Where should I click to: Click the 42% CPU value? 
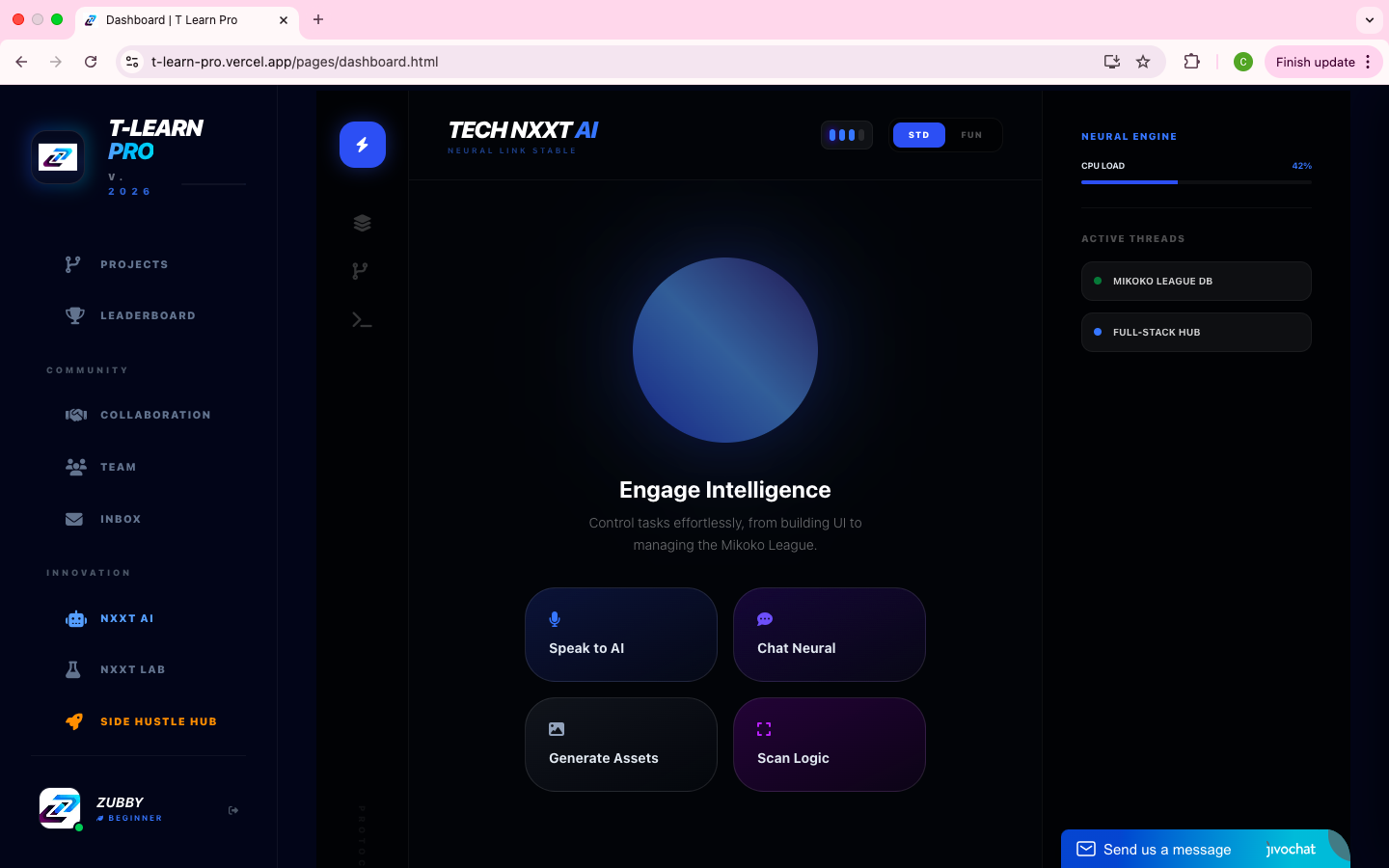point(1302,166)
